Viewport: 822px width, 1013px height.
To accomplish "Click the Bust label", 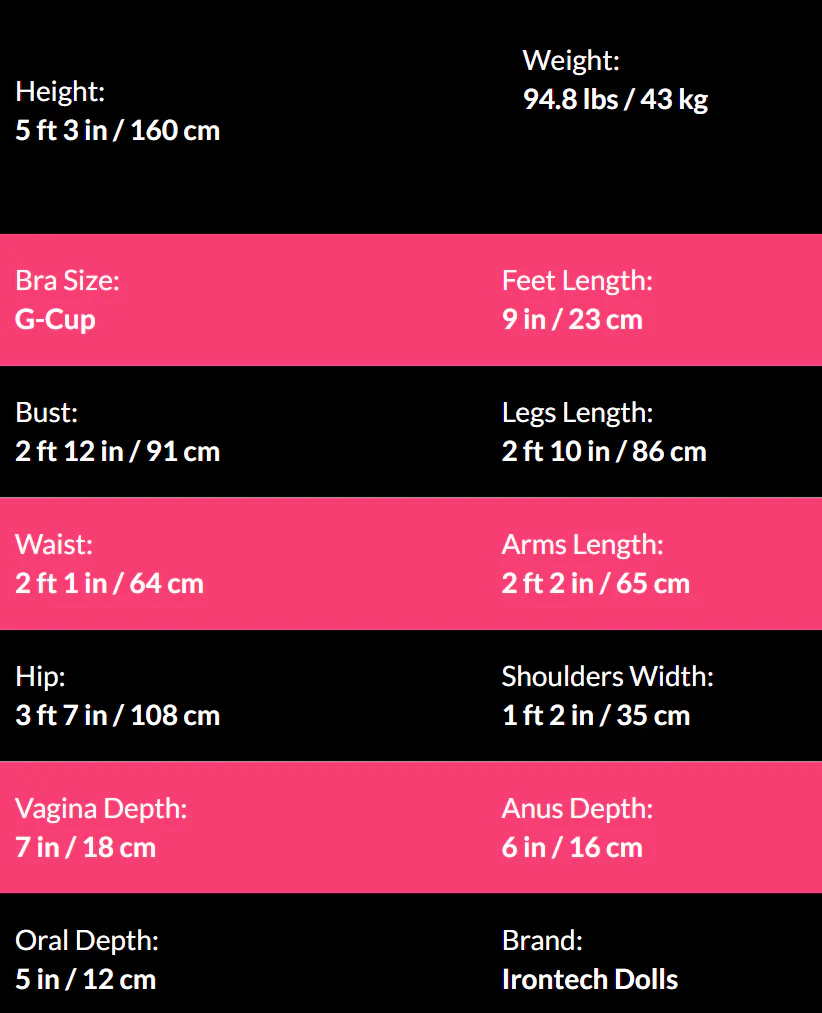I will coord(46,413).
